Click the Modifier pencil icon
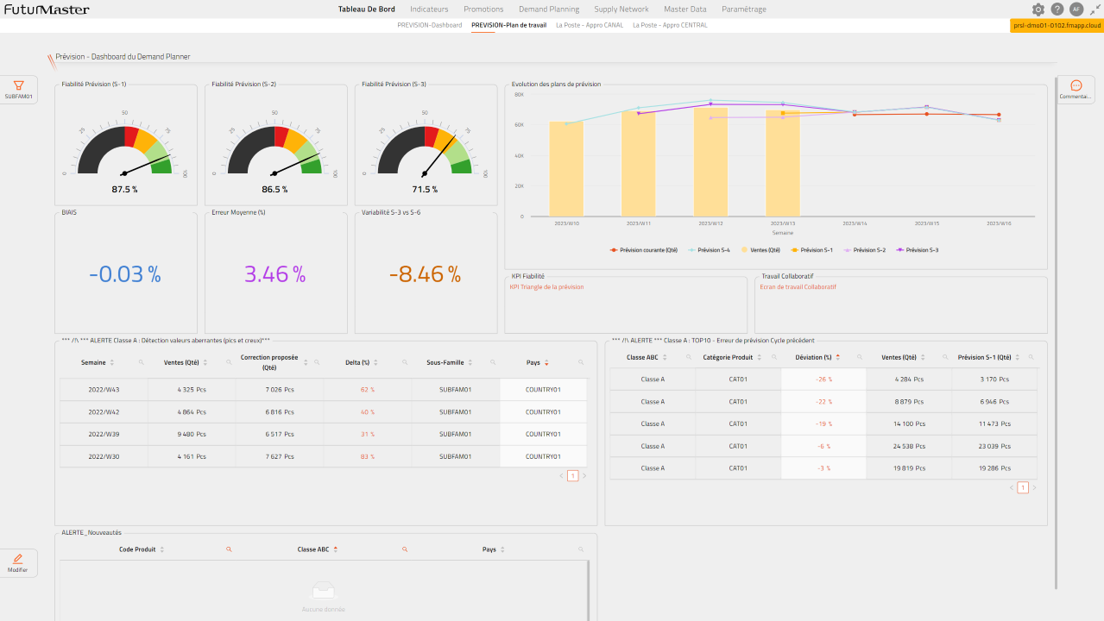Image resolution: width=1104 pixels, height=621 pixels. tap(17, 558)
